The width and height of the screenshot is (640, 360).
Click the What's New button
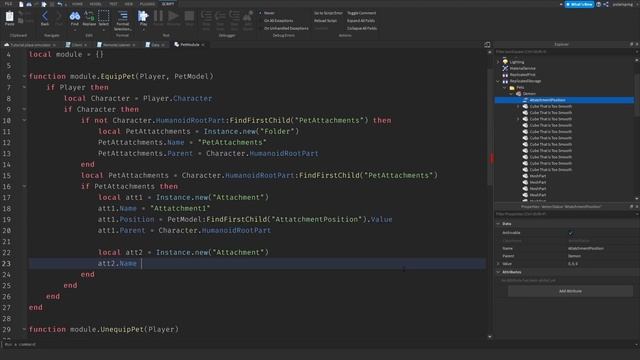tap(579, 4)
